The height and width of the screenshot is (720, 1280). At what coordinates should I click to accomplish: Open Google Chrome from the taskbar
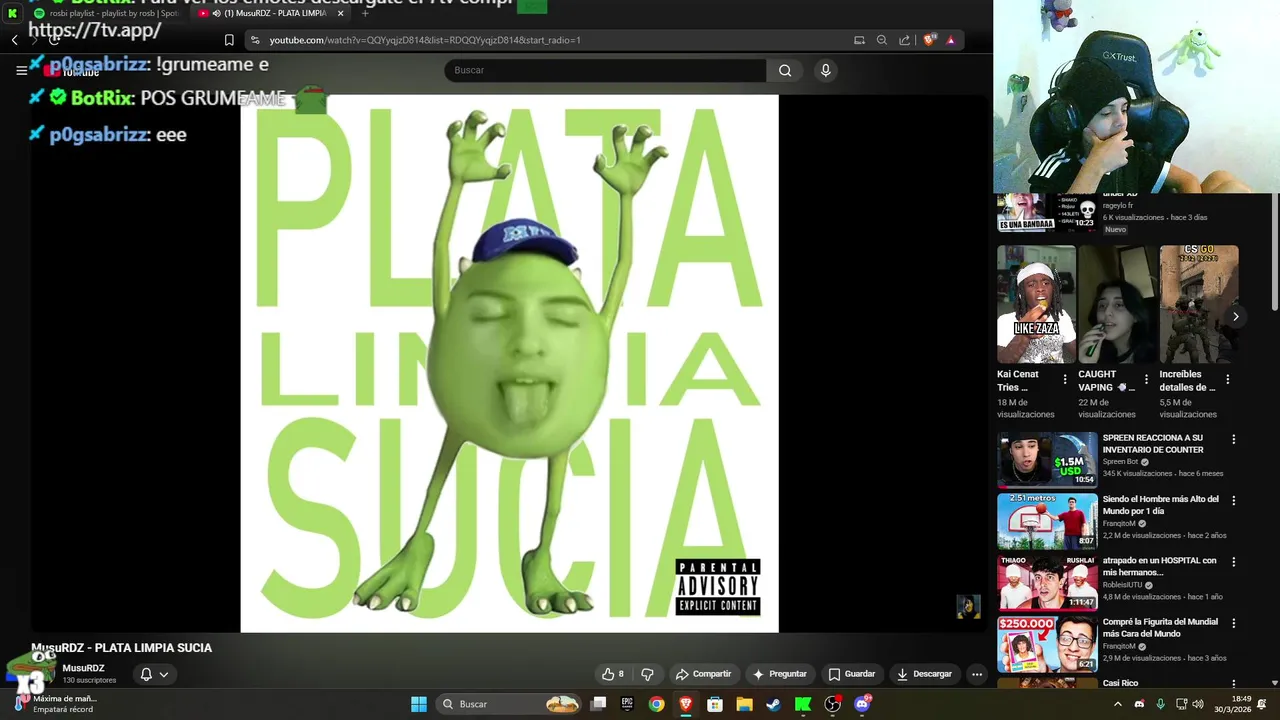coord(656,704)
